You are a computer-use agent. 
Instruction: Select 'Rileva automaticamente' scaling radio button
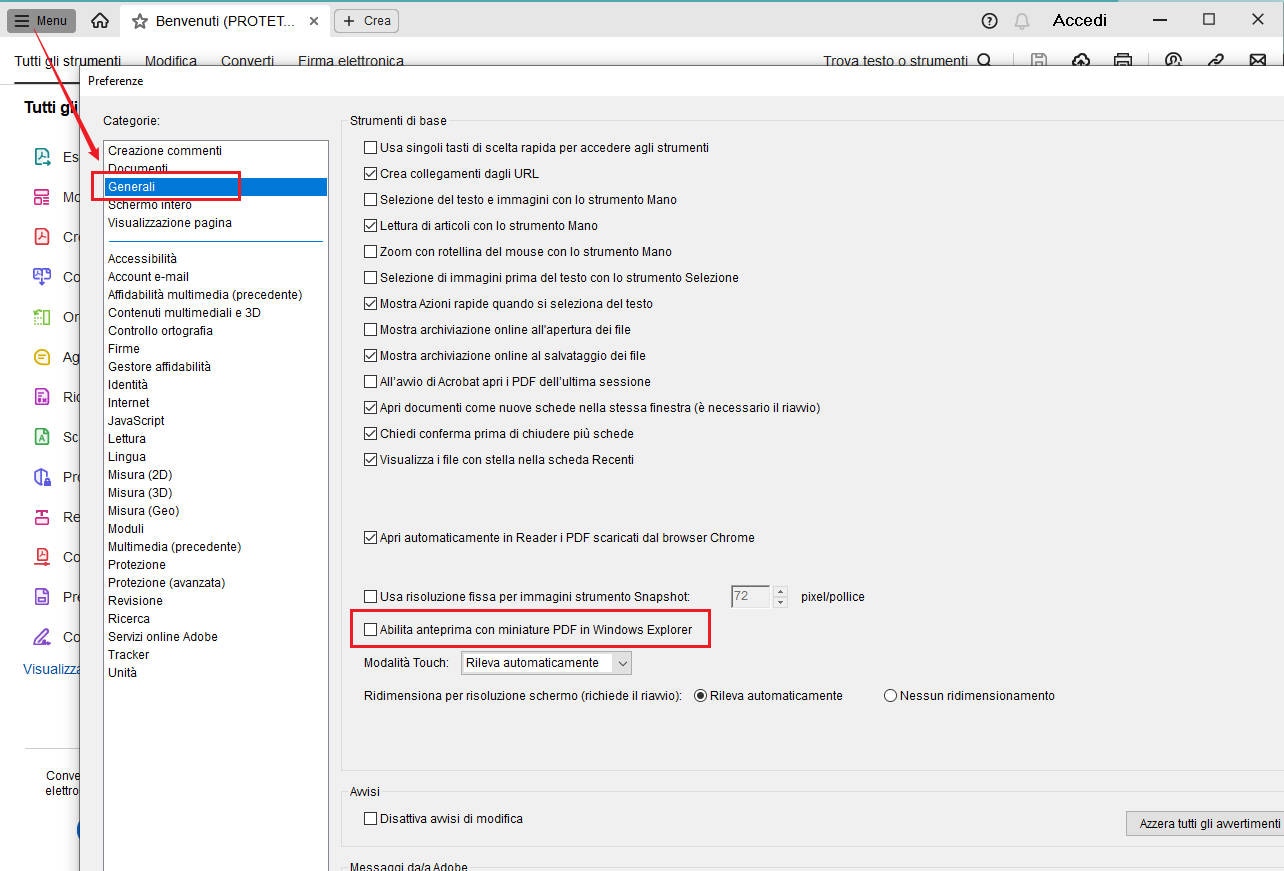pyautogui.click(x=700, y=696)
